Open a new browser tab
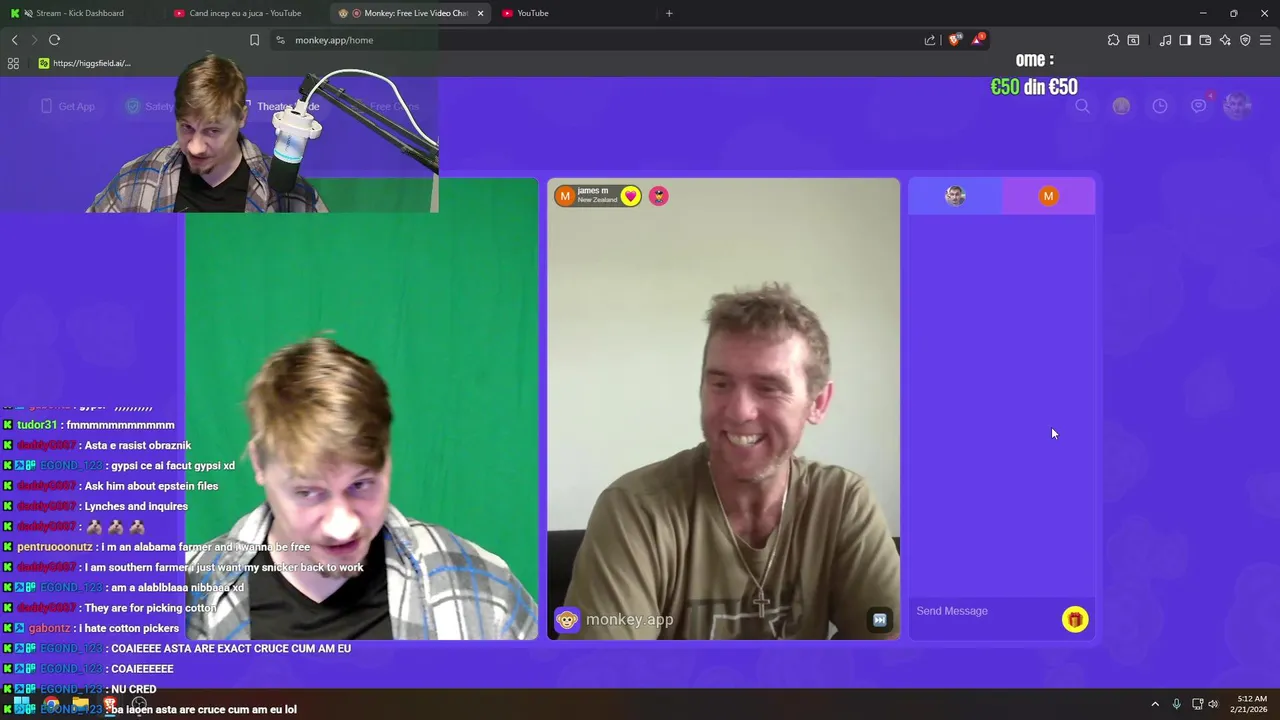This screenshot has height=720, width=1280. [x=669, y=13]
